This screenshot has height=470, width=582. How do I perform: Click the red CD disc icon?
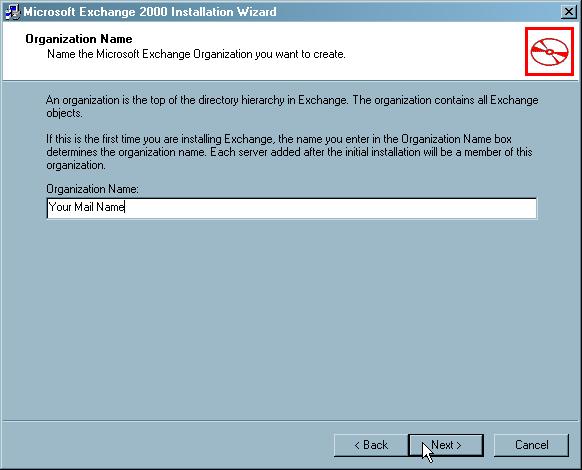(549, 51)
